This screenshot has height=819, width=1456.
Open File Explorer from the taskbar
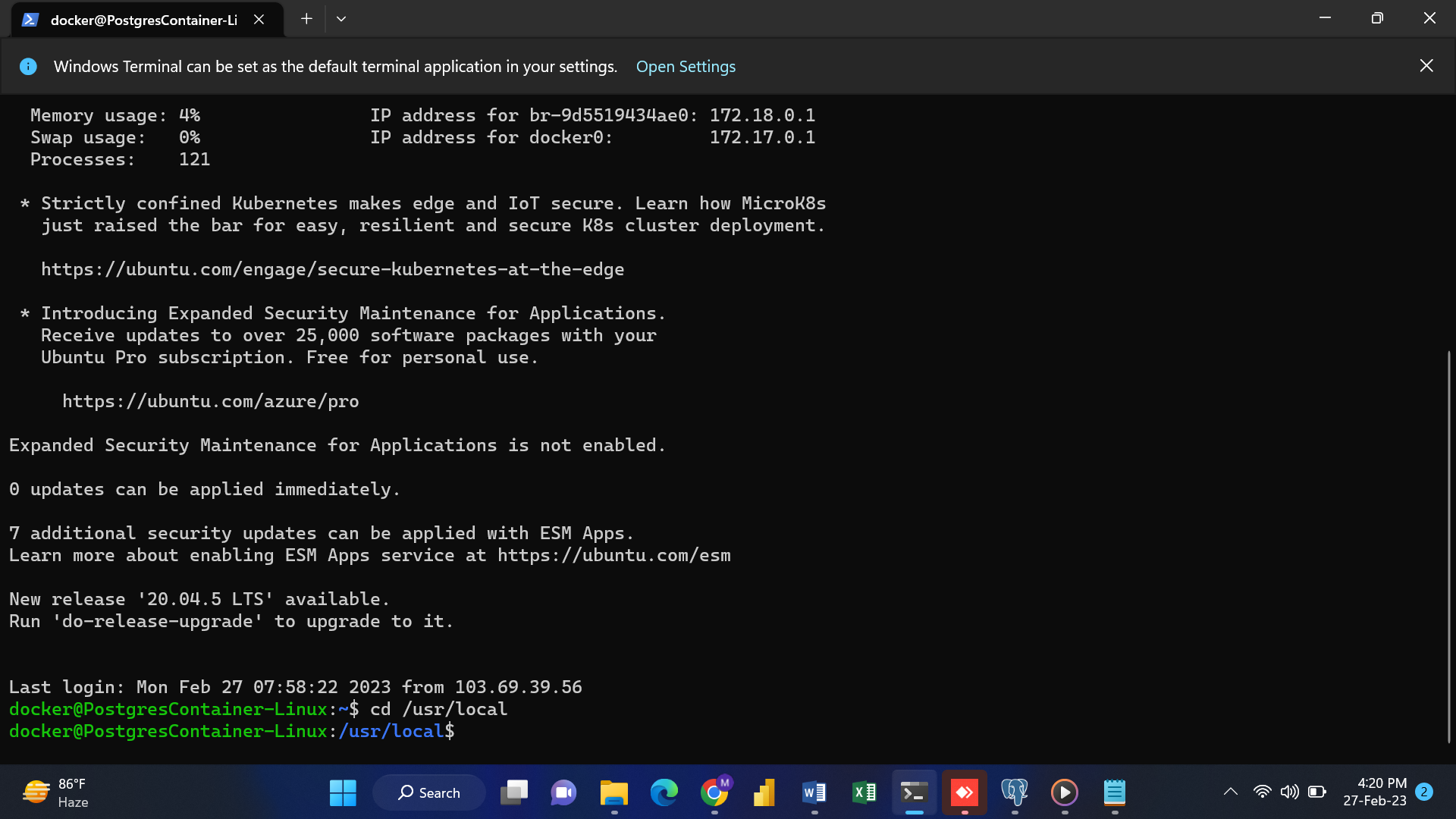pos(614,792)
